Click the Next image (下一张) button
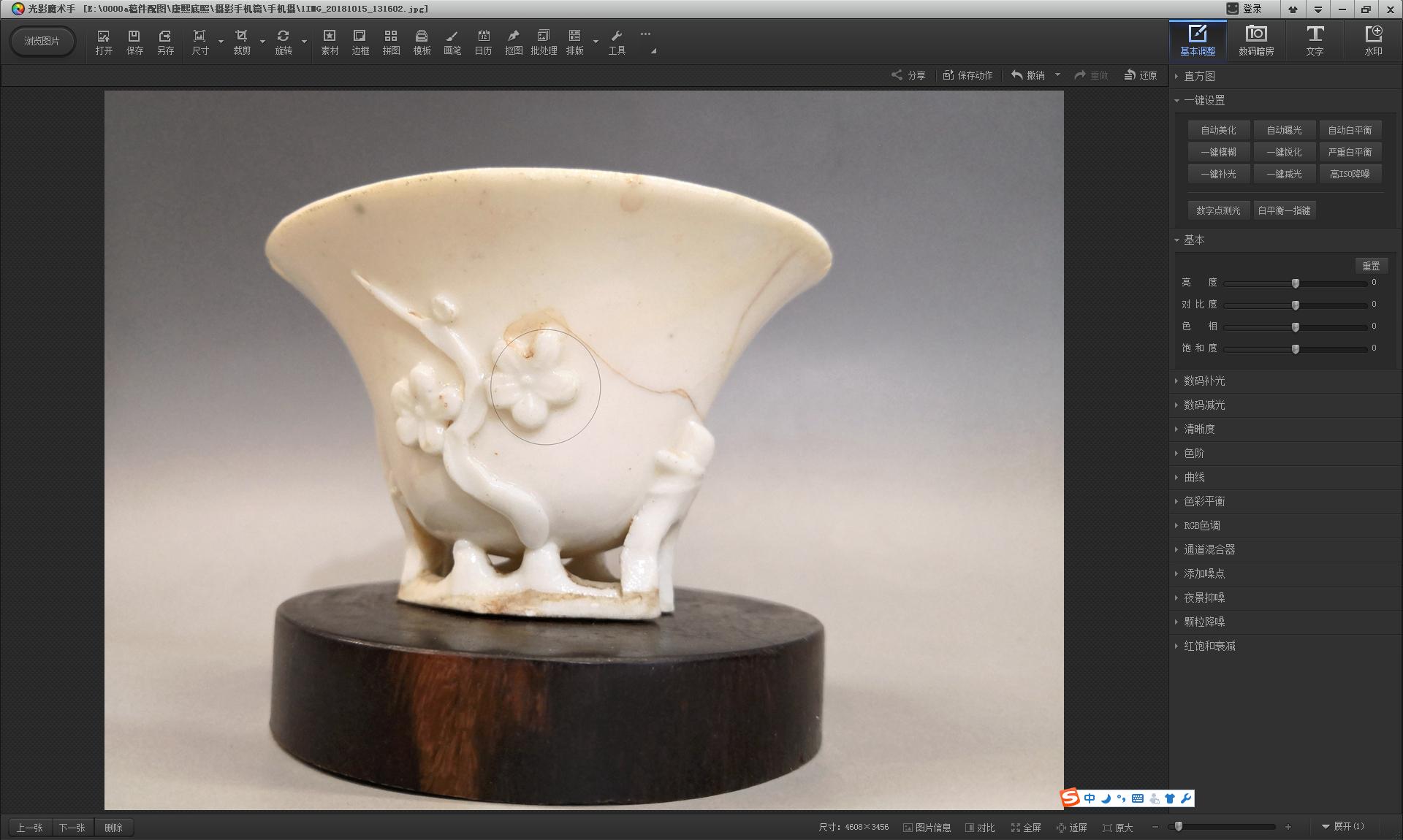This screenshot has height=840, width=1403. point(72,828)
